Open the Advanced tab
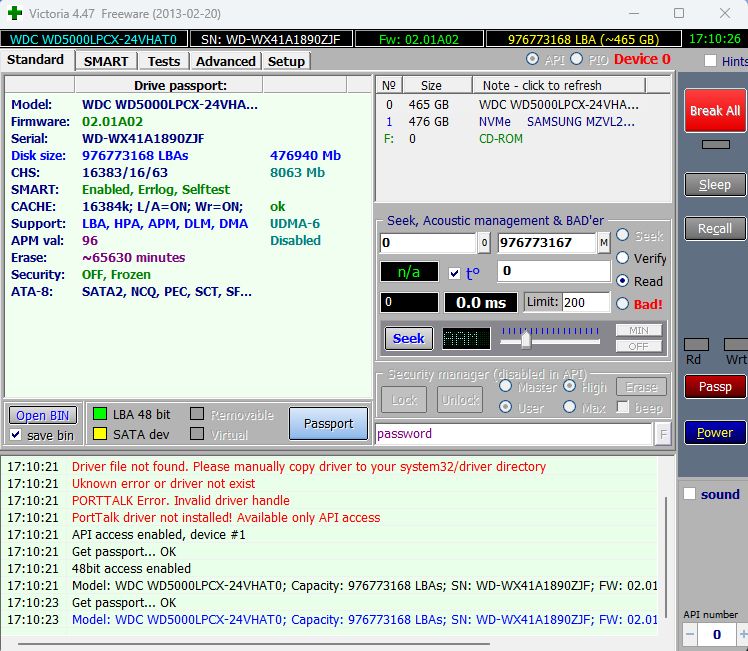This screenshot has height=651, width=748. coord(226,62)
